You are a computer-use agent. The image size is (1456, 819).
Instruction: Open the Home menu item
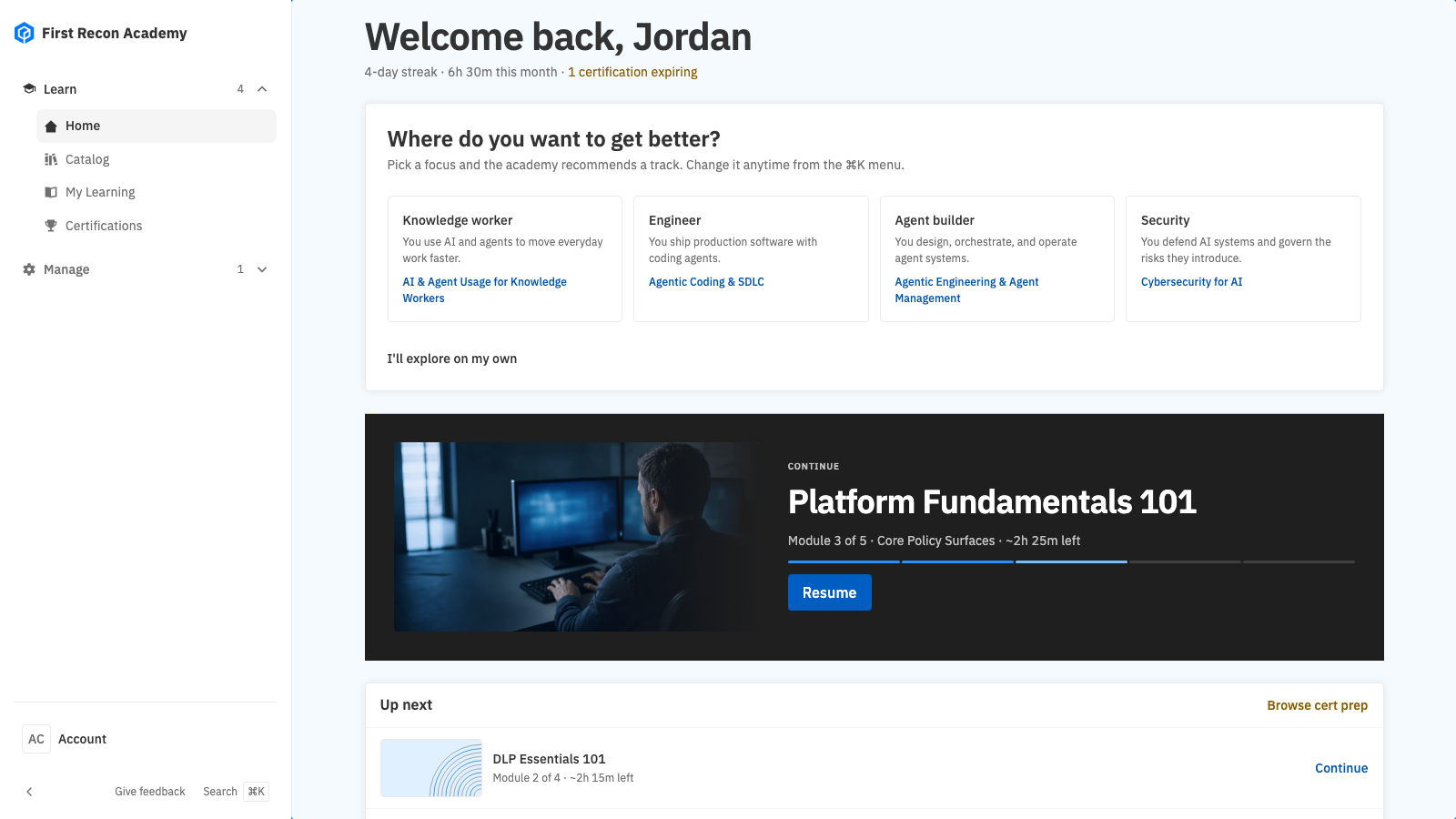coord(157,126)
